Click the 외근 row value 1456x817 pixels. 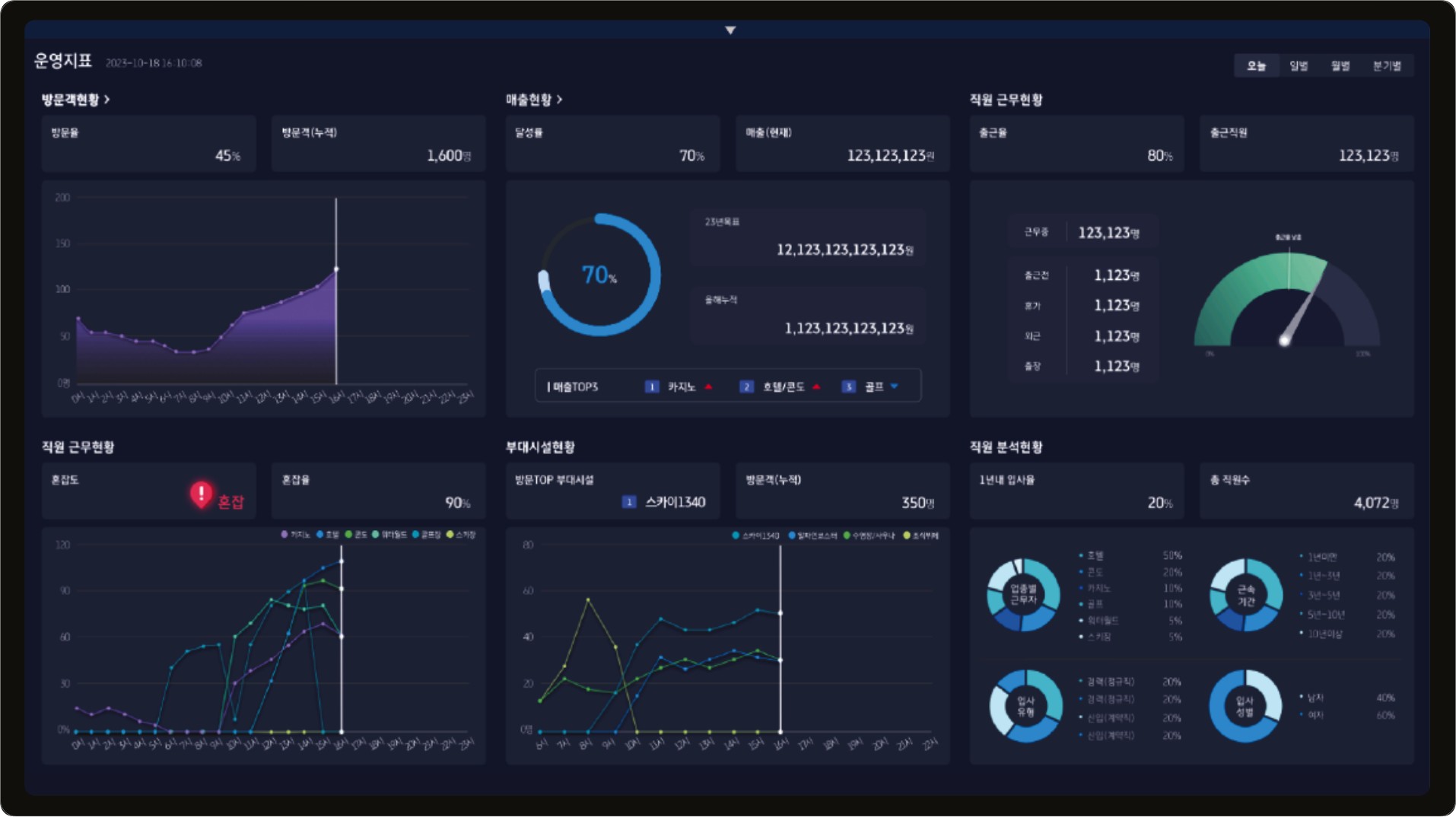click(x=1117, y=336)
